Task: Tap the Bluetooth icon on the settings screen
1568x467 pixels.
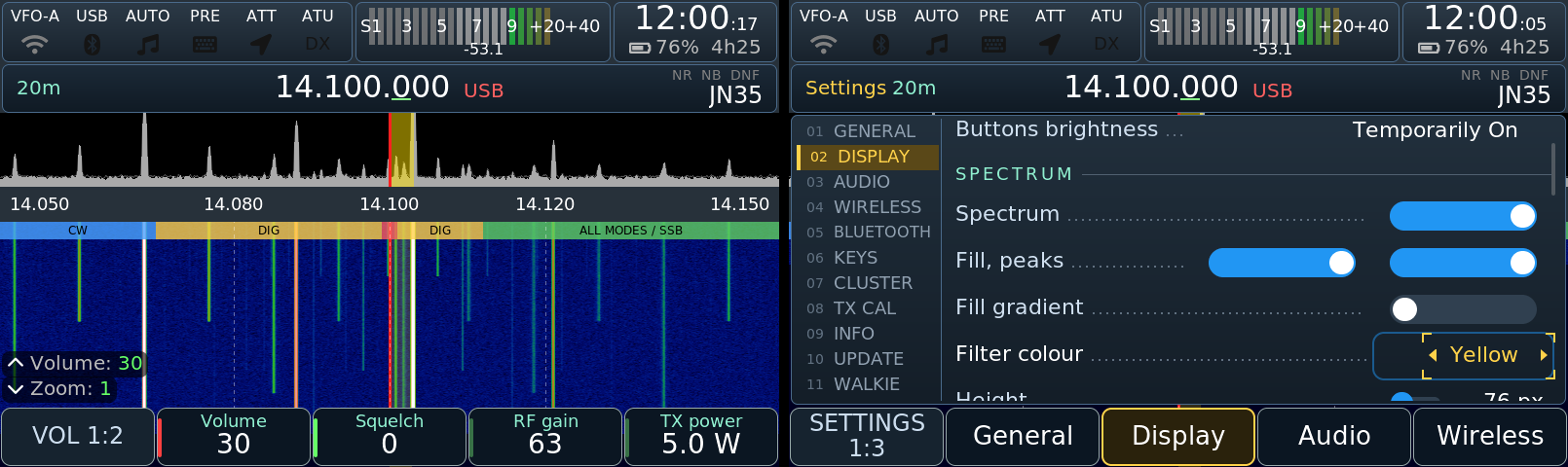Action: pyautogui.click(x=880, y=44)
